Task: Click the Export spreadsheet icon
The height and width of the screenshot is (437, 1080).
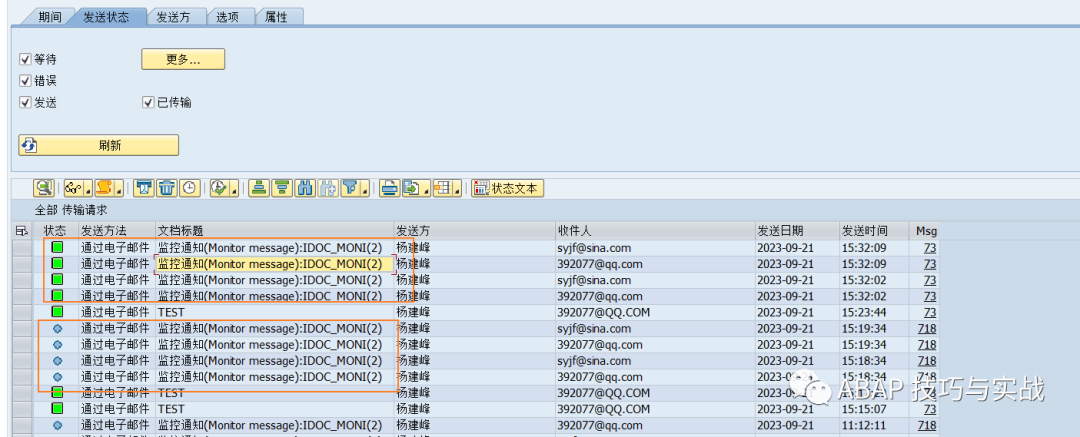Action: [x=411, y=187]
